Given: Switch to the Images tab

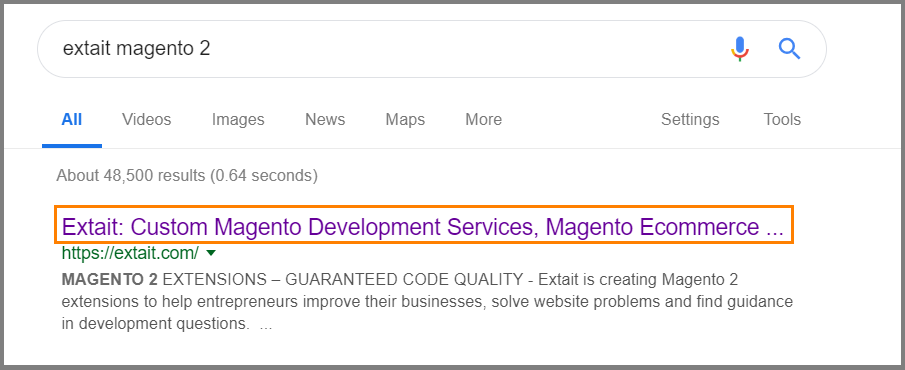Looking at the screenshot, I should (x=238, y=119).
